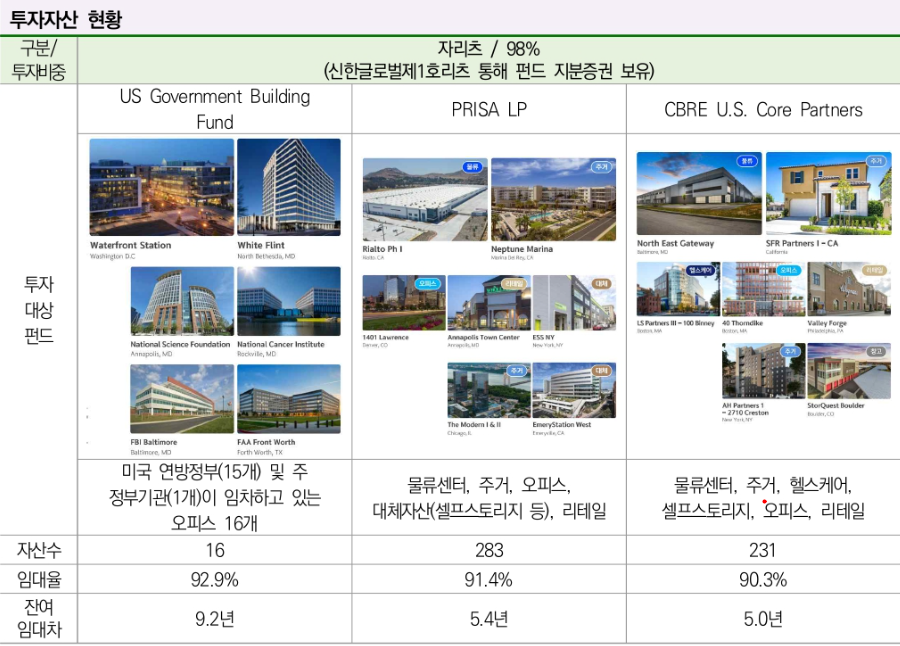The width and height of the screenshot is (900, 646).
Task: Click the 오피스 badge on 1401 Lawrence
Action: [x=427, y=284]
